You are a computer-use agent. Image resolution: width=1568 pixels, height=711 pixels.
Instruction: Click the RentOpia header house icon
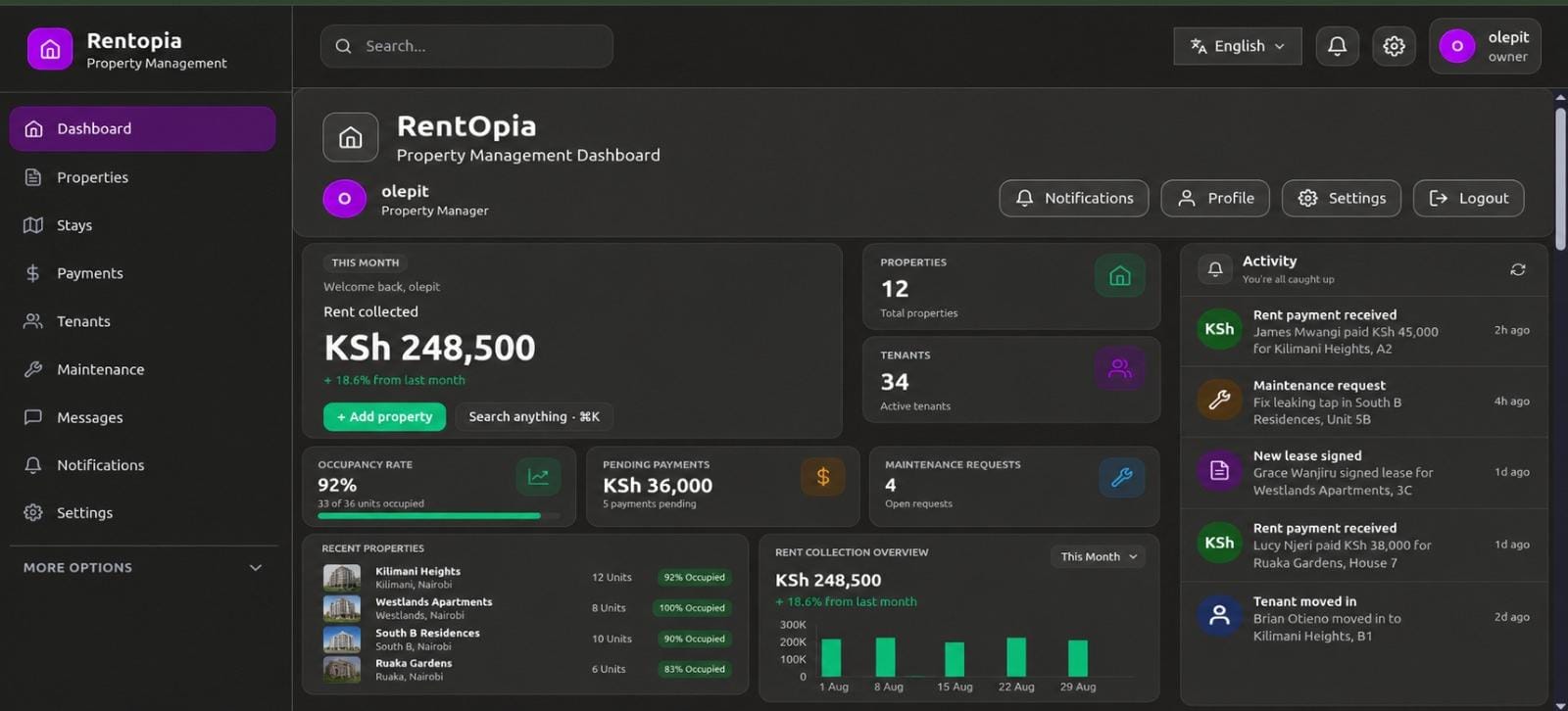click(350, 138)
